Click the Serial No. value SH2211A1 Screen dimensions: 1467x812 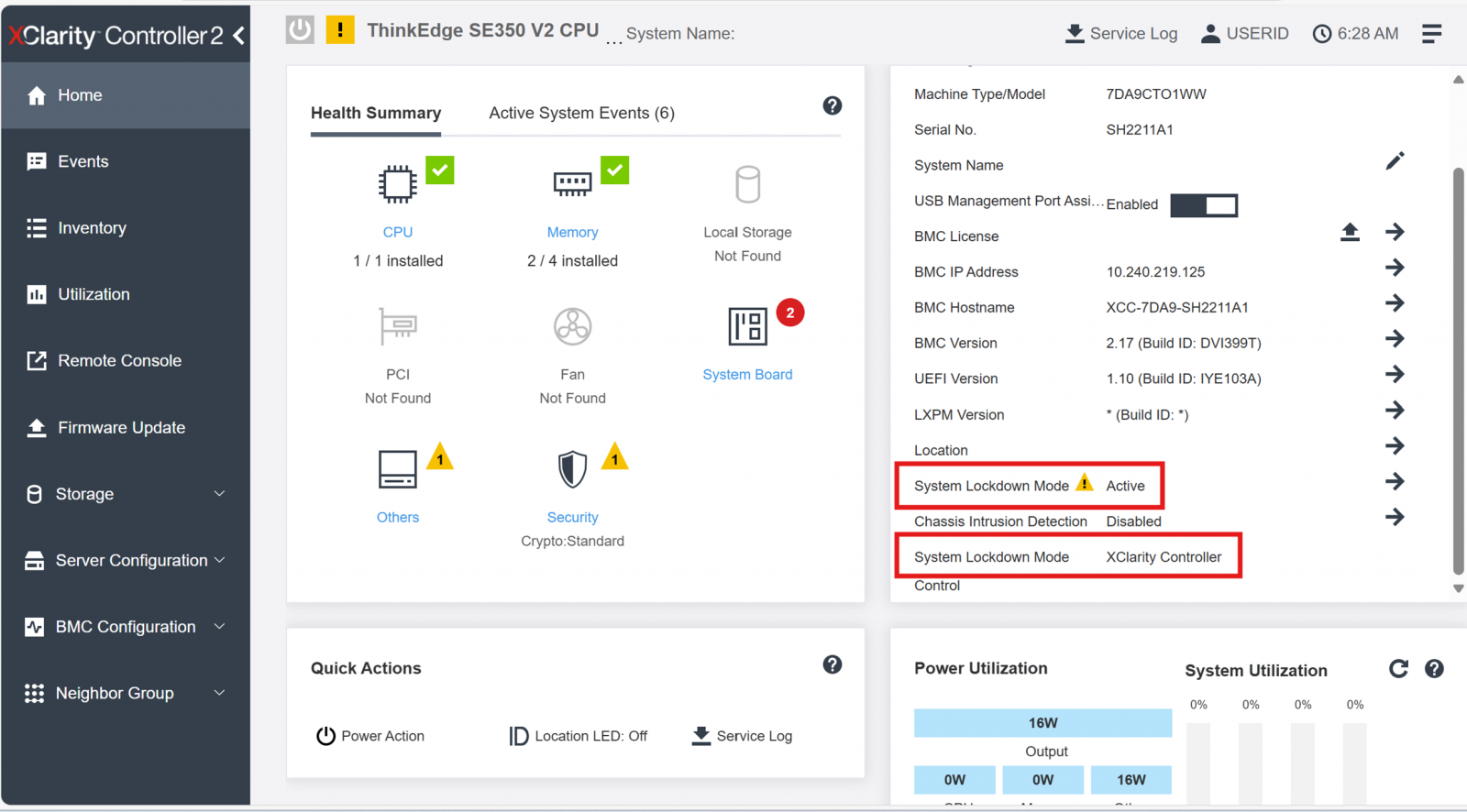1140,130
